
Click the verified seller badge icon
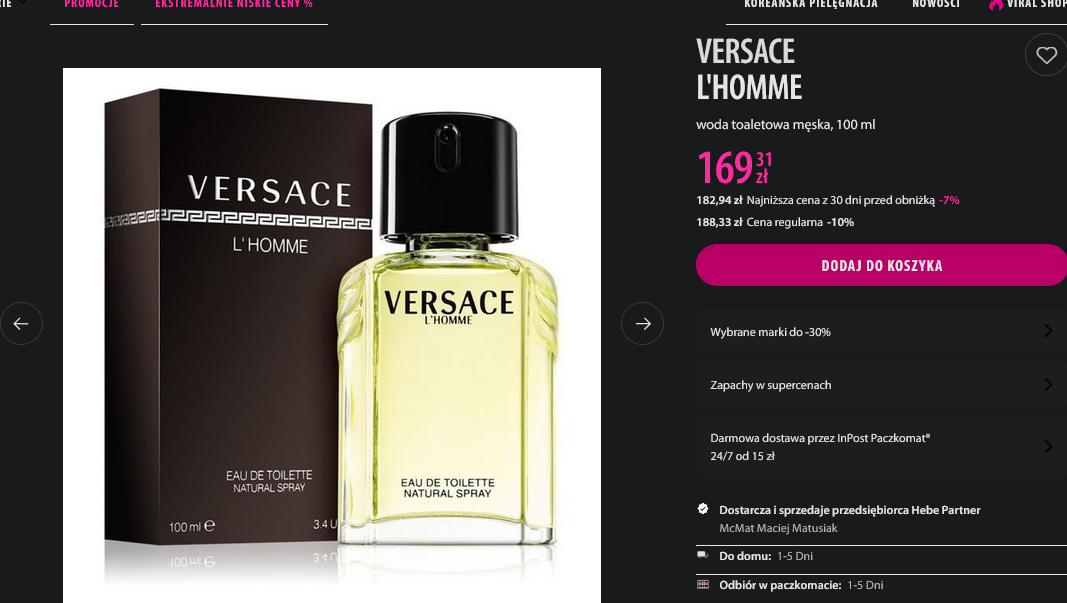click(x=703, y=508)
